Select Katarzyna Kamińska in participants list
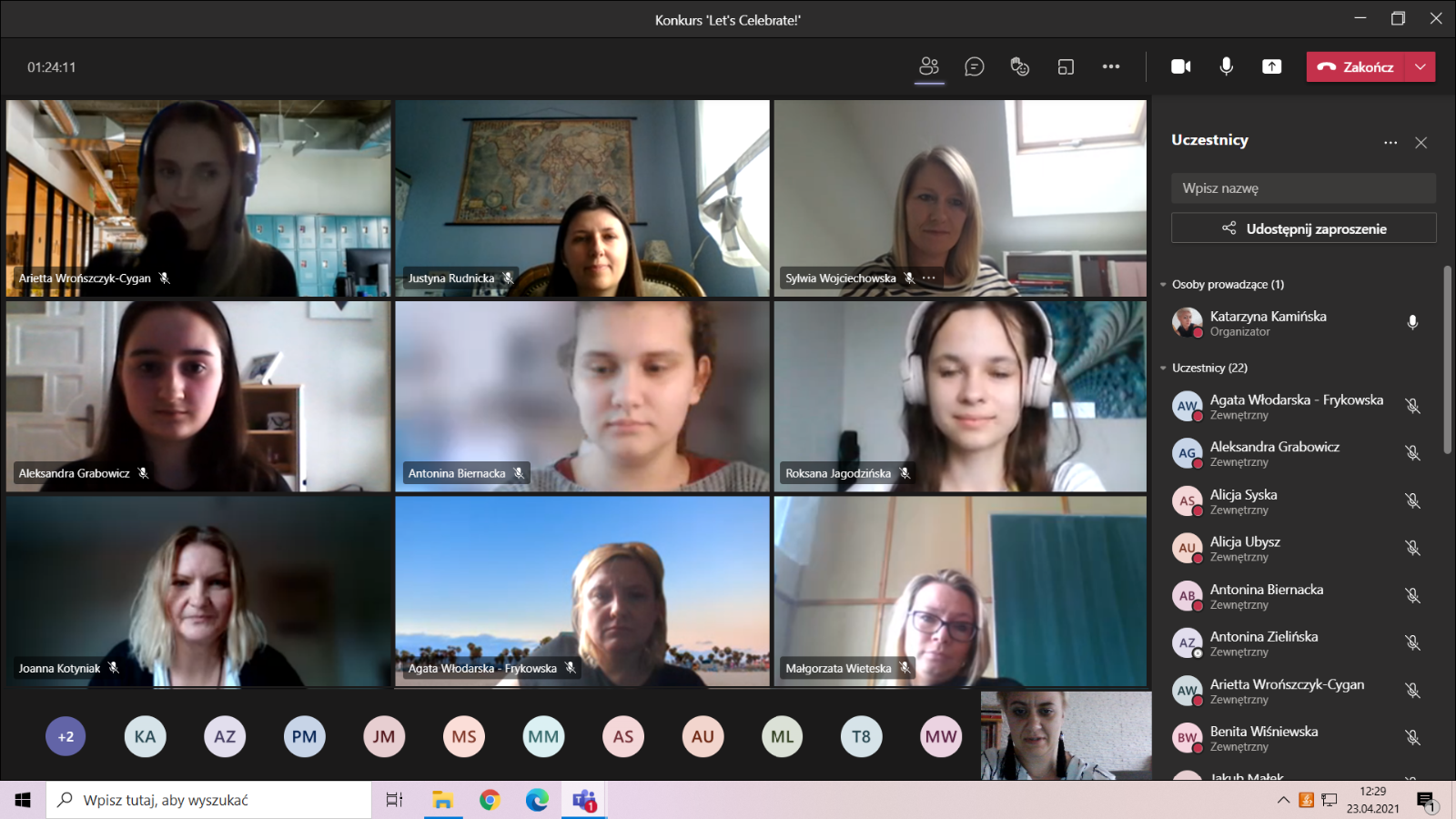Image resolution: width=1456 pixels, height=819 pixels. click(x=1299, y=323)
